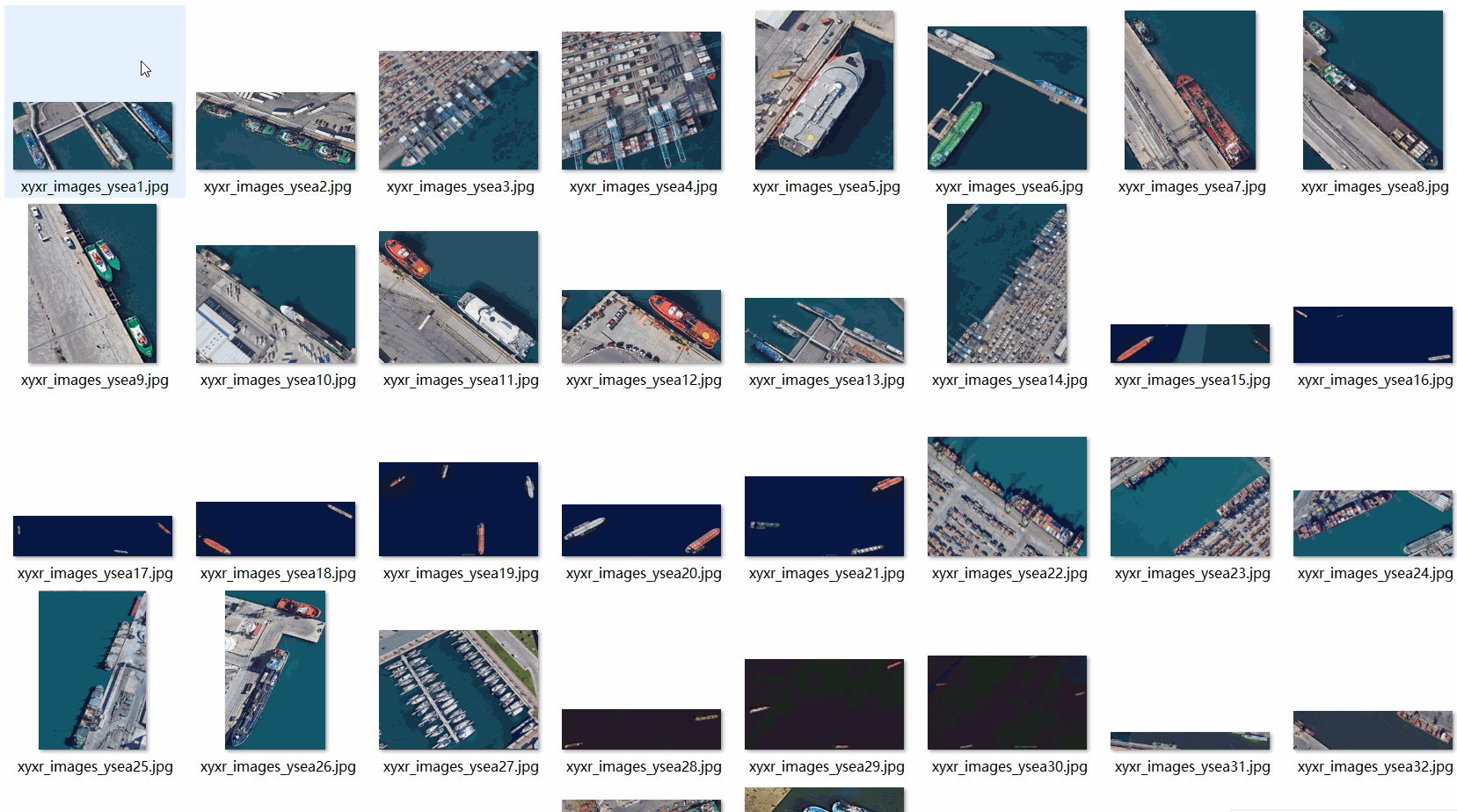Select the xyxr_images_ysea19.jpg thumbnail

(x=458, y=510)
